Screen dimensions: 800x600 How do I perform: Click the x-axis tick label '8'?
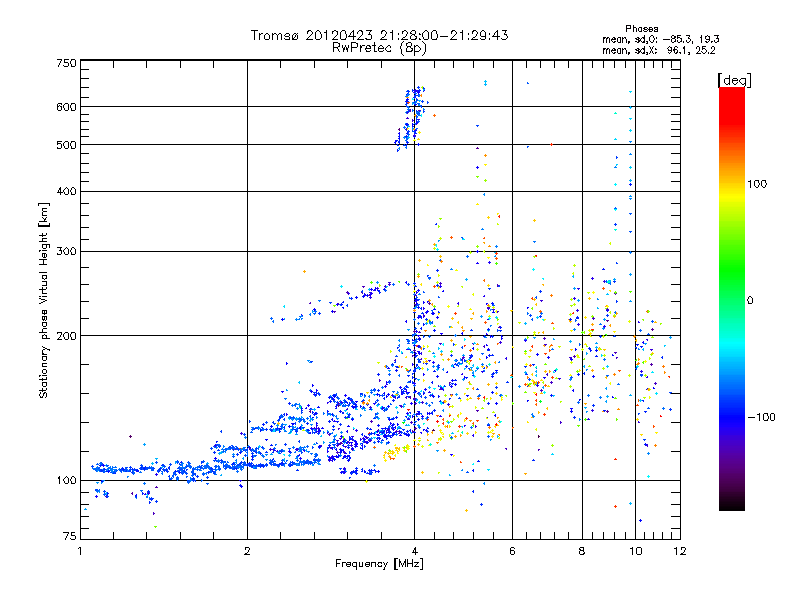point(582,551)
